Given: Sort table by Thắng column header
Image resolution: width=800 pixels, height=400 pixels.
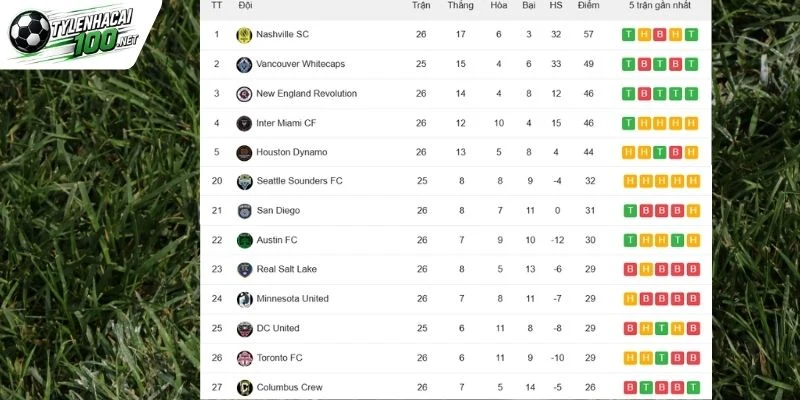Looking at the screenshot, I should pos(460,6).
